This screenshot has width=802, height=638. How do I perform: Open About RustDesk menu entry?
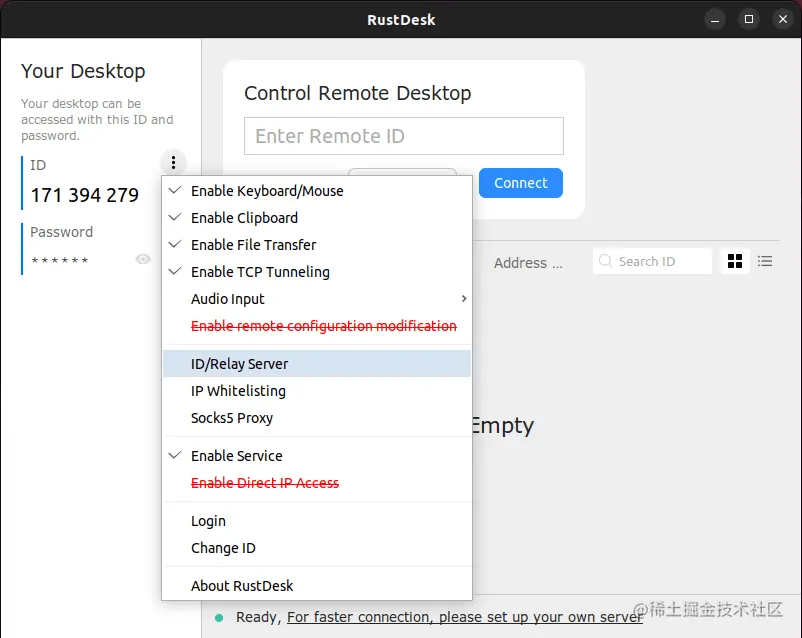(317, 586)
